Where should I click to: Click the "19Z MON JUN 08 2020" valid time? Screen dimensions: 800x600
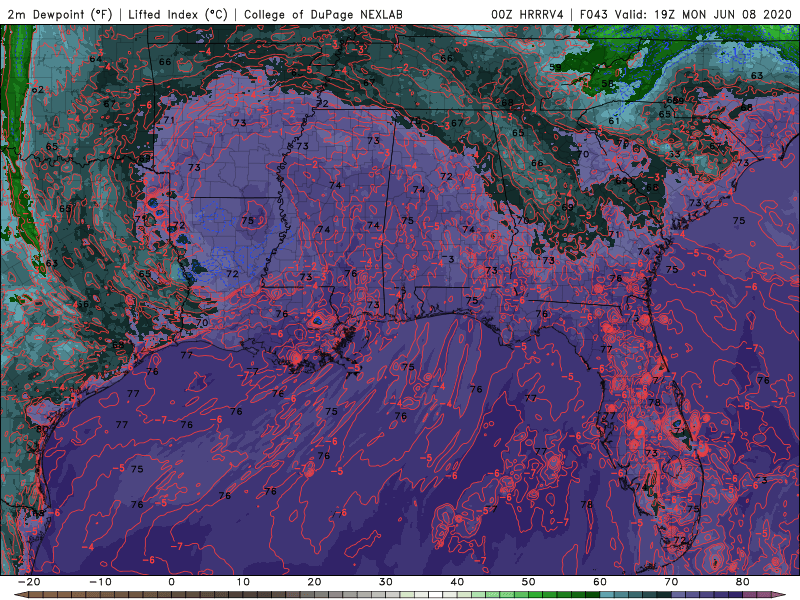(723, 14)
